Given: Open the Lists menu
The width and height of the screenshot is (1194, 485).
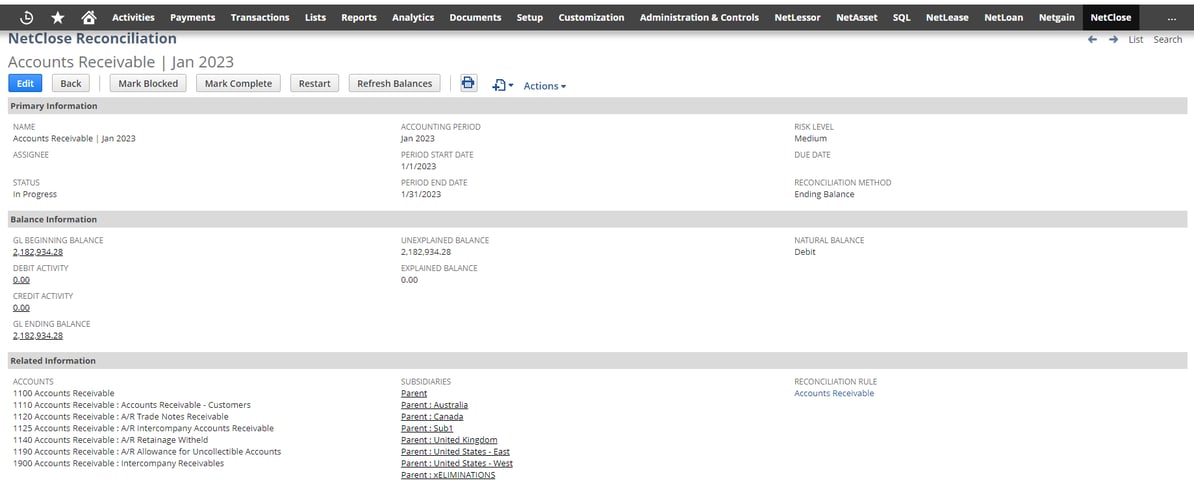Looking at the screenshot, I should pos(315,17).
